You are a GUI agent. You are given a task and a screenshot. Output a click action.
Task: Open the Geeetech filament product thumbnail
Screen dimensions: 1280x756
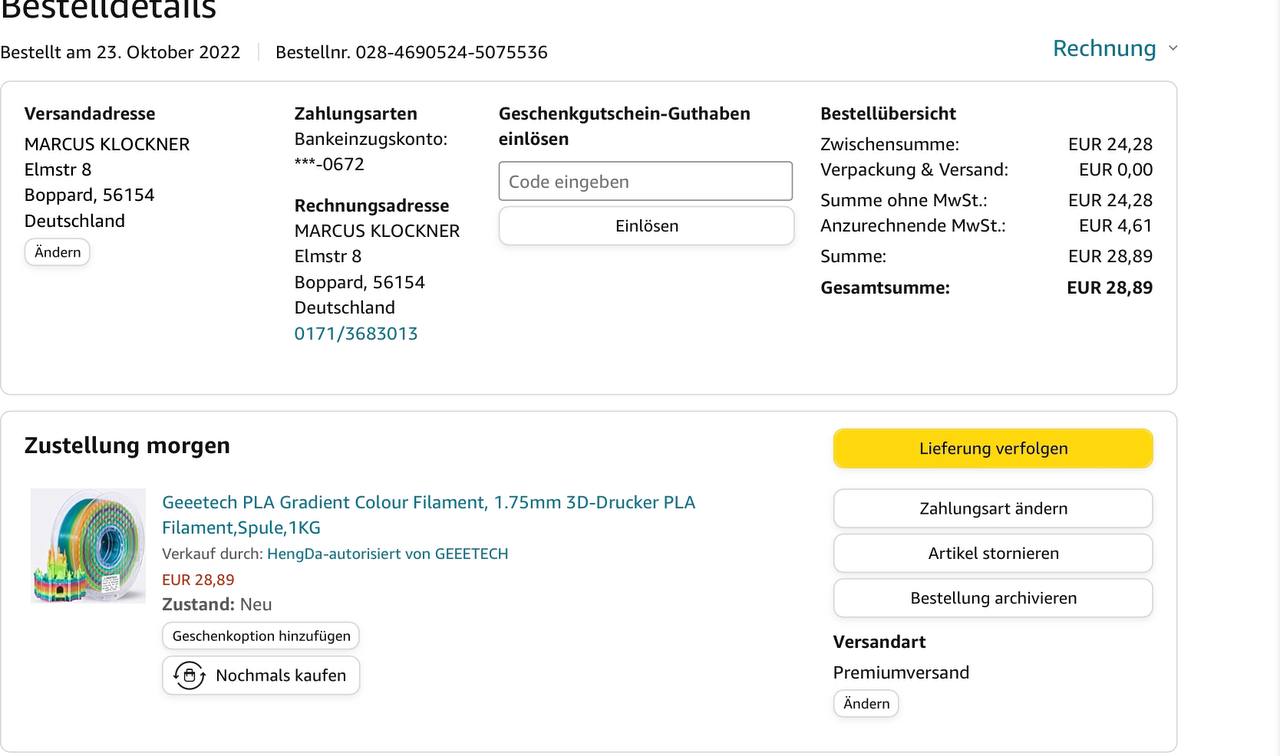(88, 546)
